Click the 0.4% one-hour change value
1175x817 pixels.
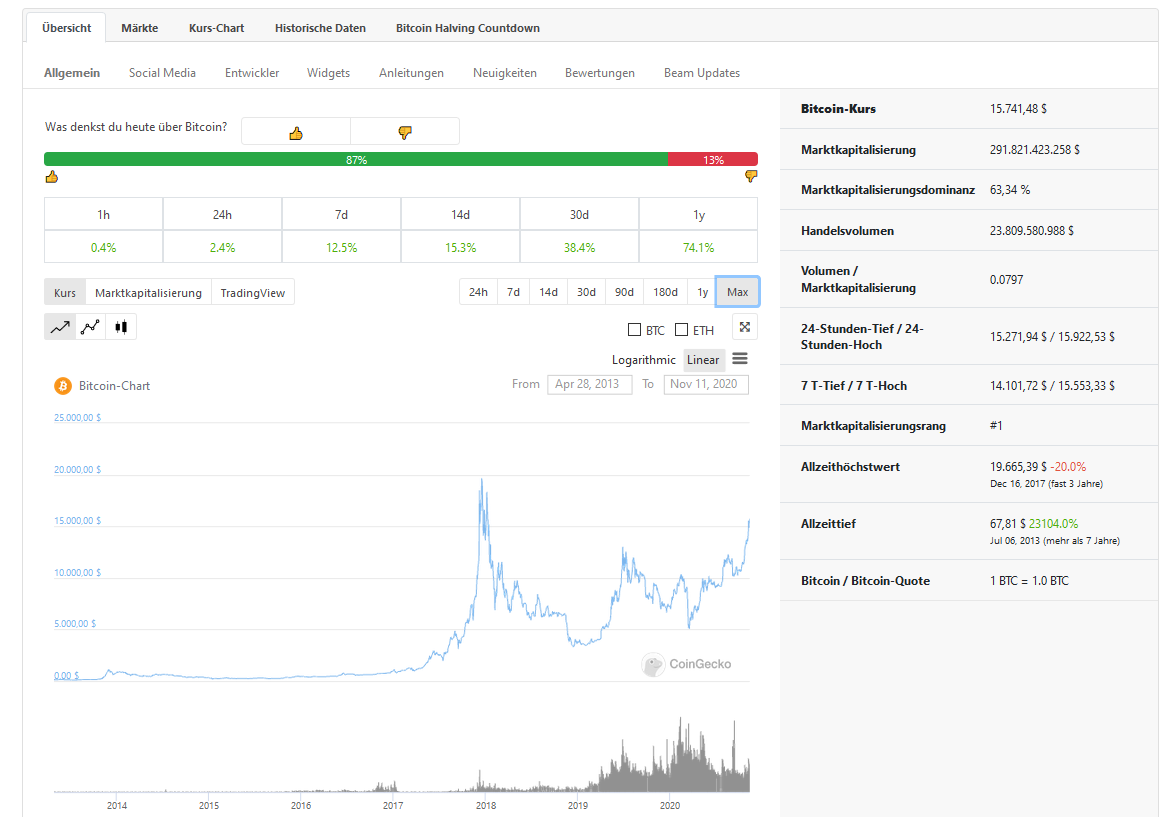coord(103,247)
